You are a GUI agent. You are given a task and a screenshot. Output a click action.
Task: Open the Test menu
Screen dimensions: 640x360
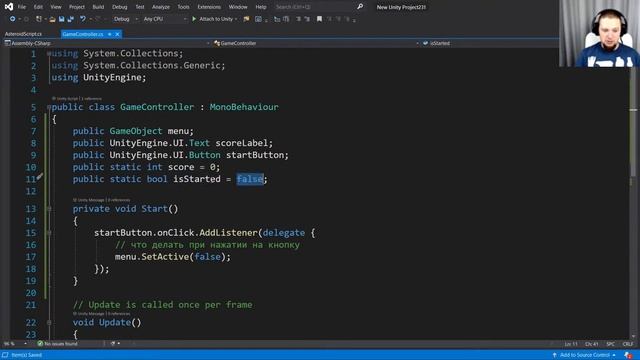tap(140, 7)
